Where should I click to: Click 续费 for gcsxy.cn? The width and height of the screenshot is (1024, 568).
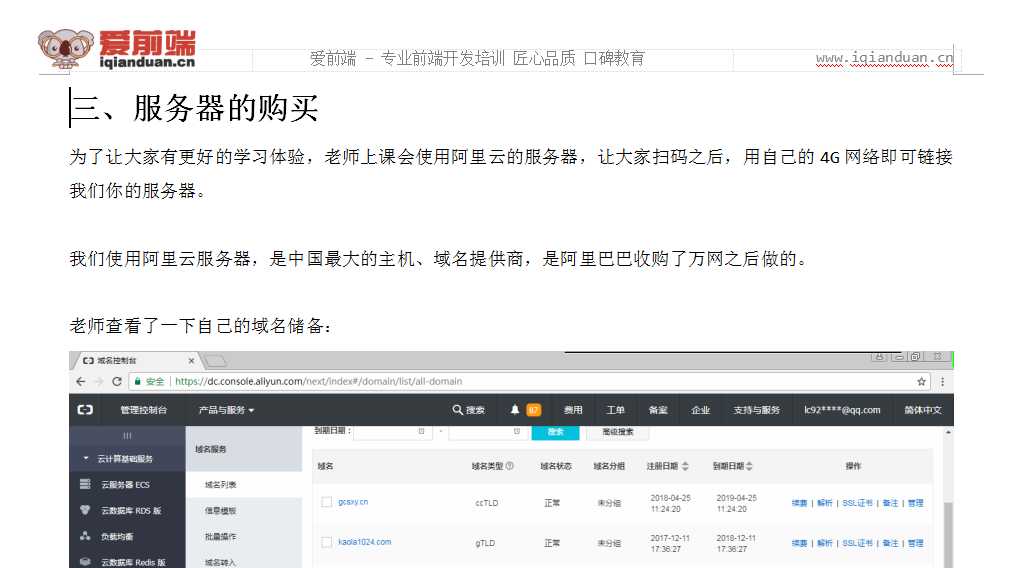(799, 503)
